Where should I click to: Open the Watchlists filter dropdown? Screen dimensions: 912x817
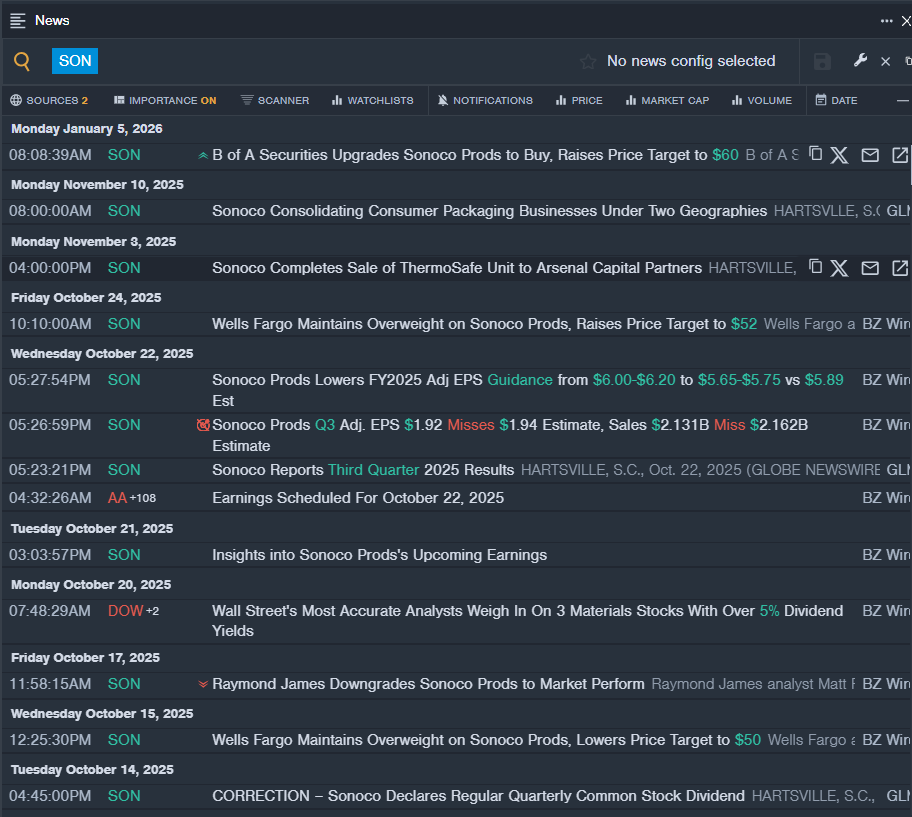click(x=372, y=100)
